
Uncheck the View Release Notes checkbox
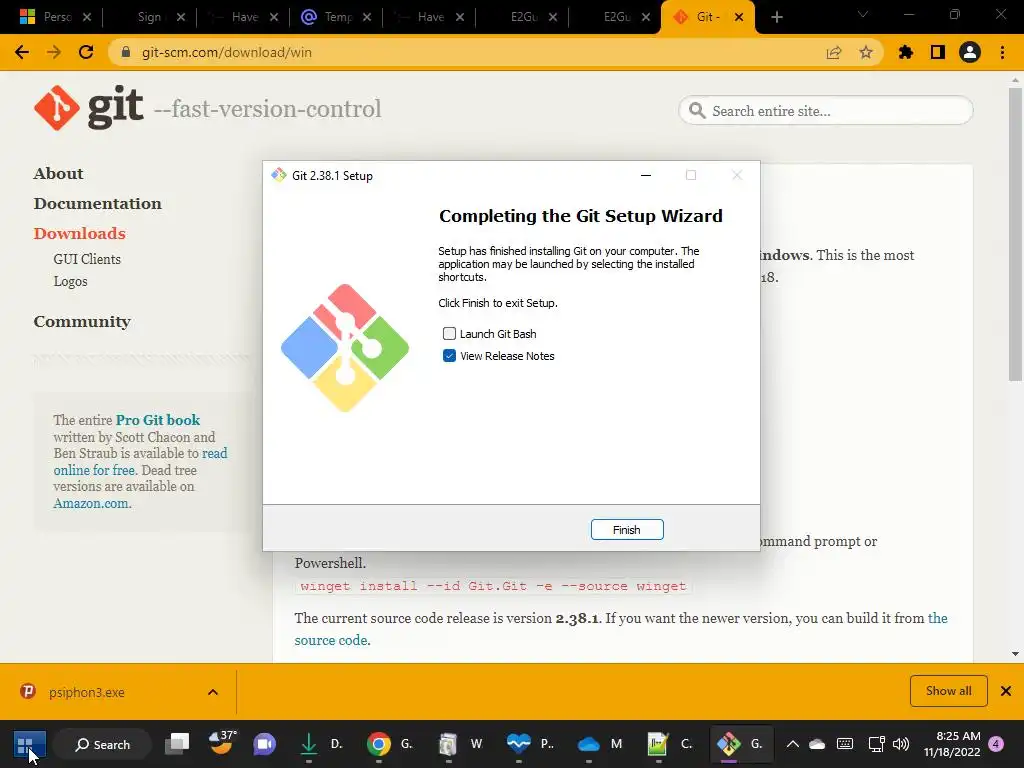pos(449,356)
